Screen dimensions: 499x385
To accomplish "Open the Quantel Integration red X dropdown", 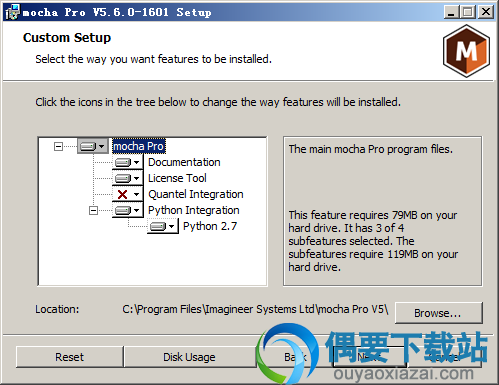I will (x=127, y=194).
